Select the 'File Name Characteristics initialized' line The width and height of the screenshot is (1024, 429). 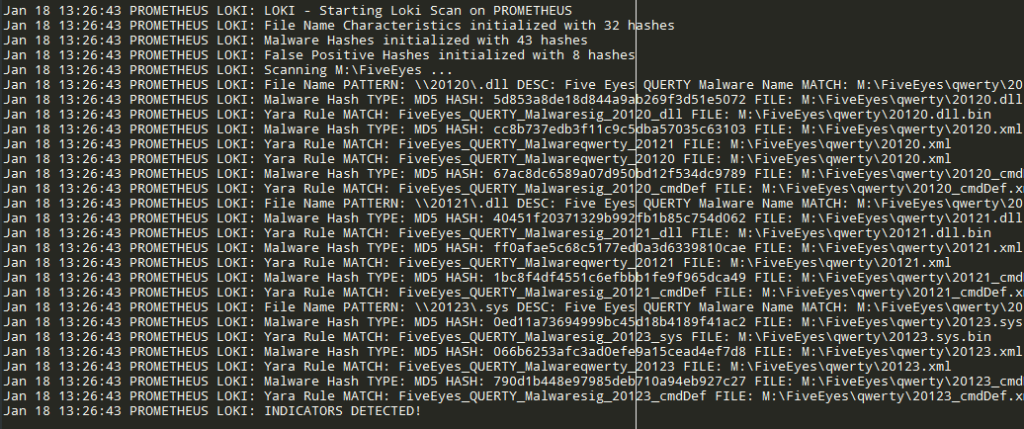pyautogui.click(x=338, y=25)
